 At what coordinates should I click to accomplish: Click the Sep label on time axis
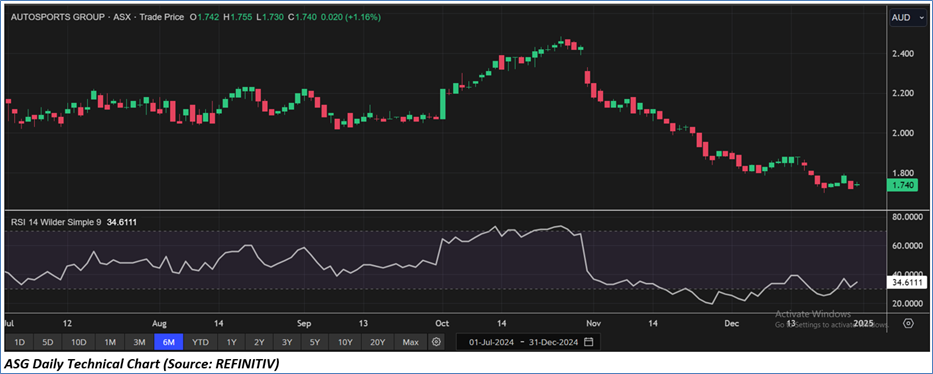pos(304,323)
